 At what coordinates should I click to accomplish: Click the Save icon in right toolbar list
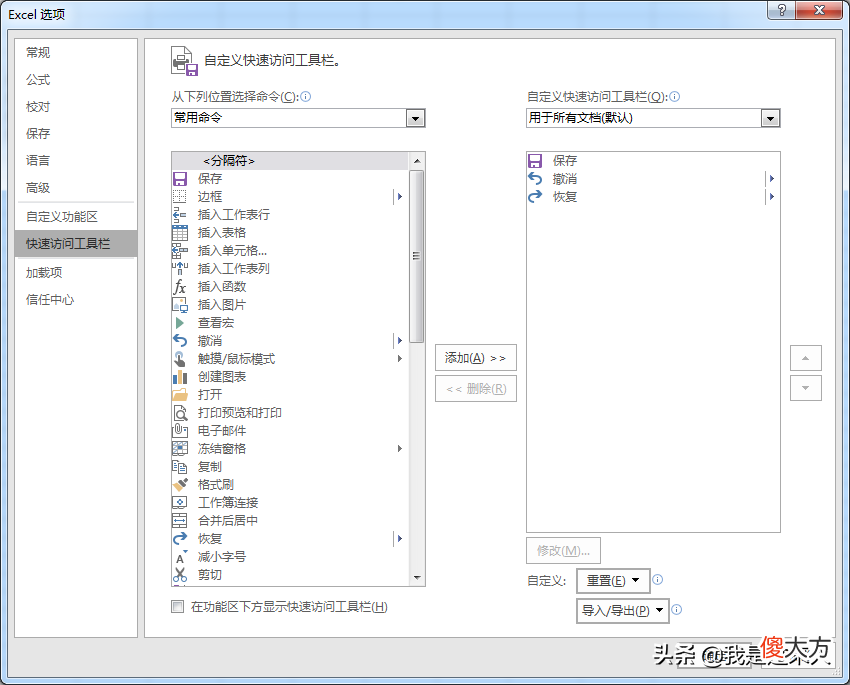pos(535,160)
